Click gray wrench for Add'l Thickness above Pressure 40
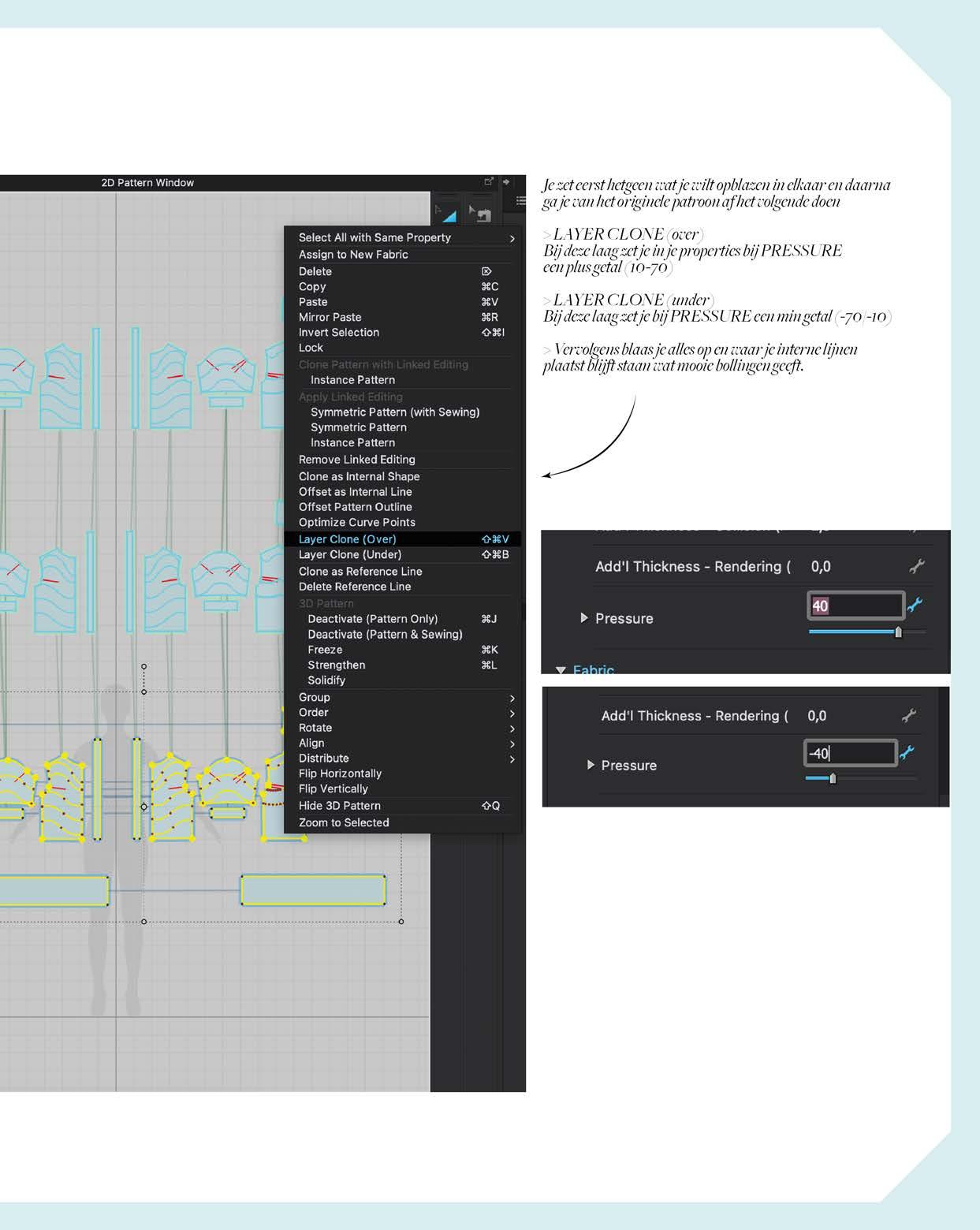The image size is (980, 1230). tap(916, 566)
